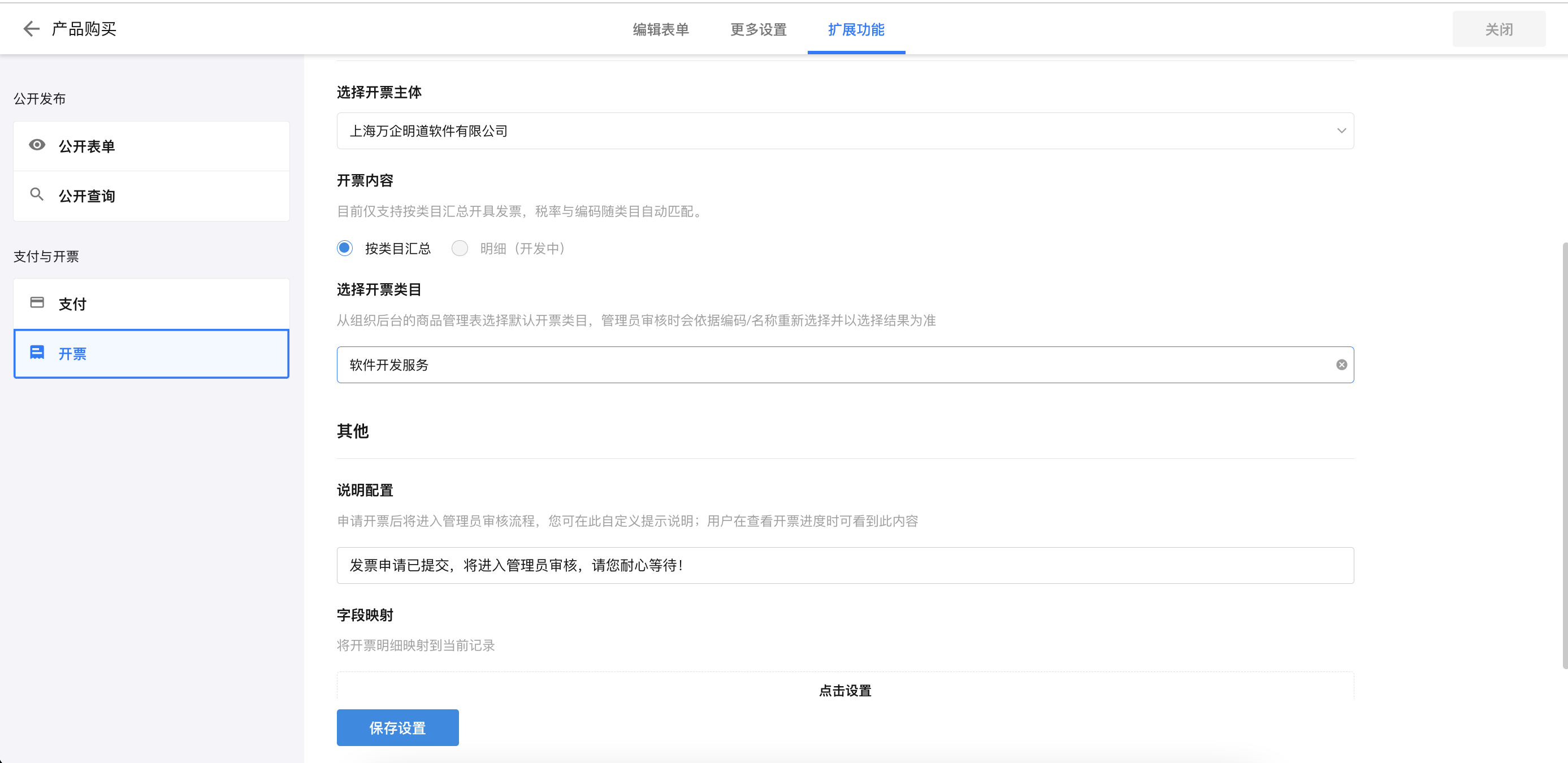
Task: Clear the 软件开发服务 category field
Action: pyautogui.click(x=1341, y=365)
